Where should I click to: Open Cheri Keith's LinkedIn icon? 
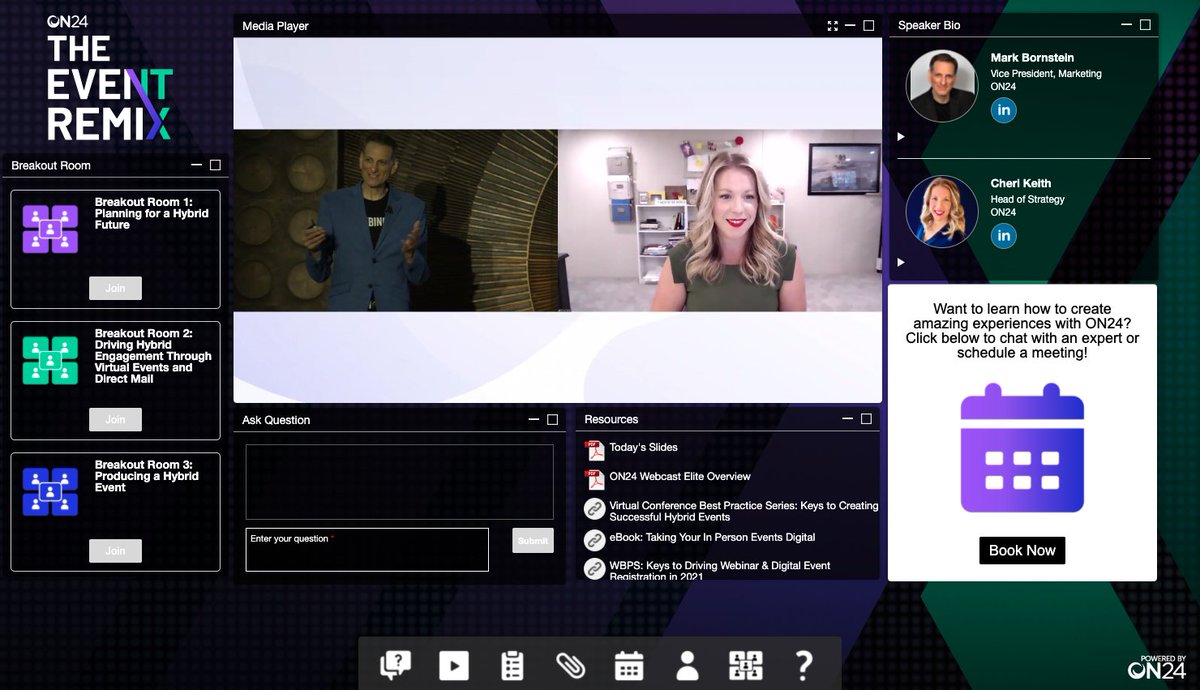[x=1003, y=236]
